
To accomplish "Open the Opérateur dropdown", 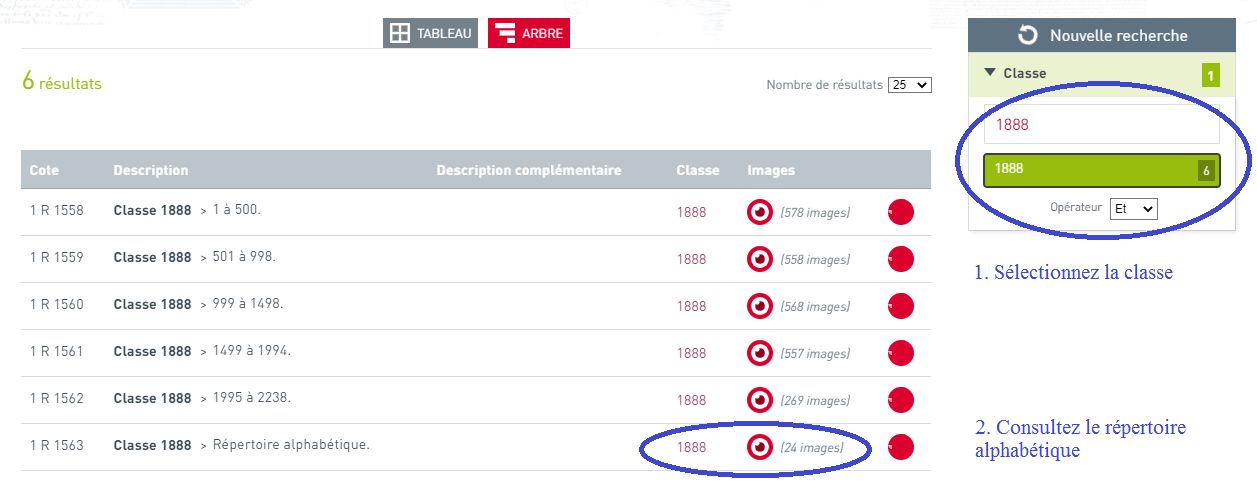I will [1133, 208].
